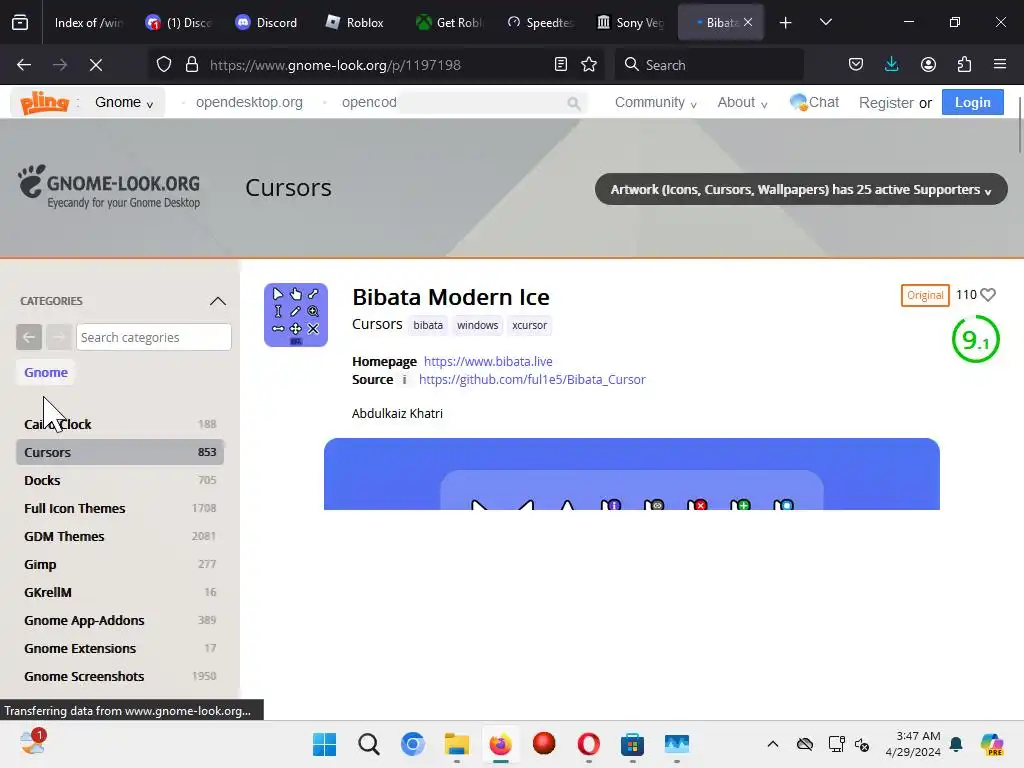Open a new browser tab

786,23
